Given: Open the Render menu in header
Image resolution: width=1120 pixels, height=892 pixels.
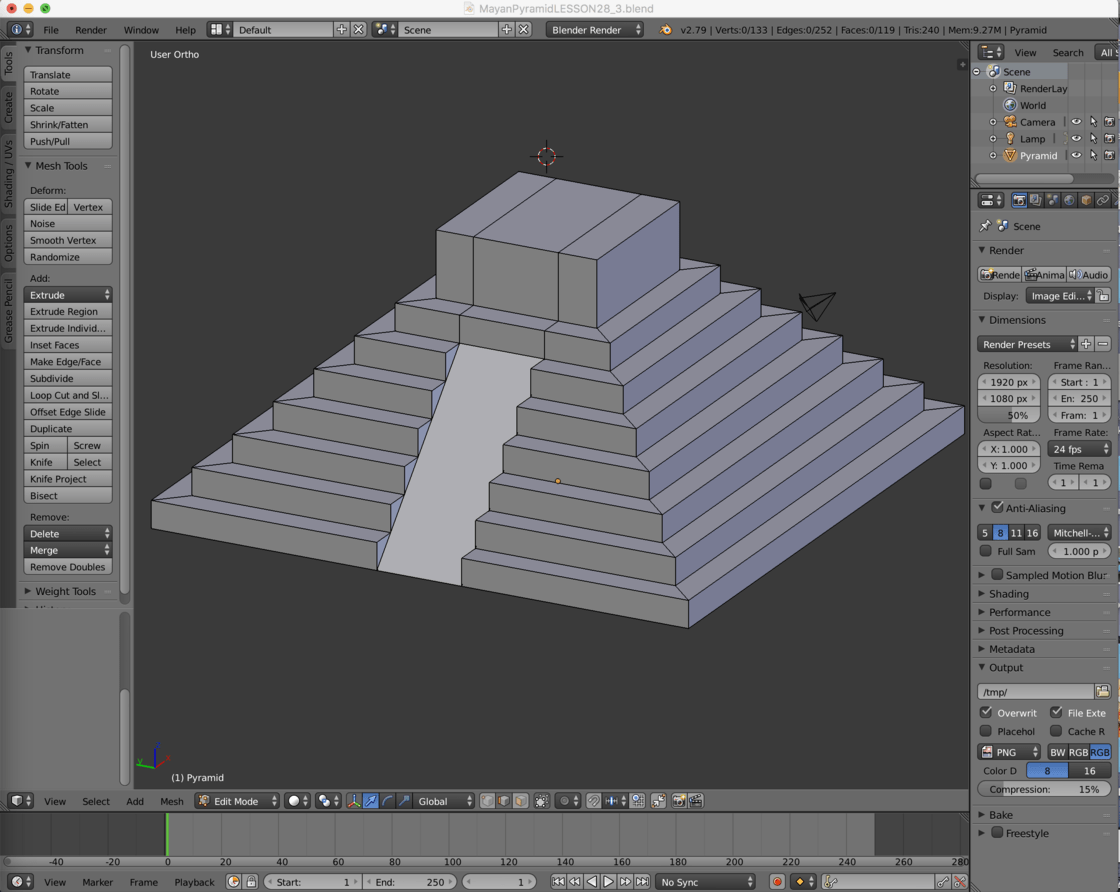Looking at the screenshot, I should 91,29.
